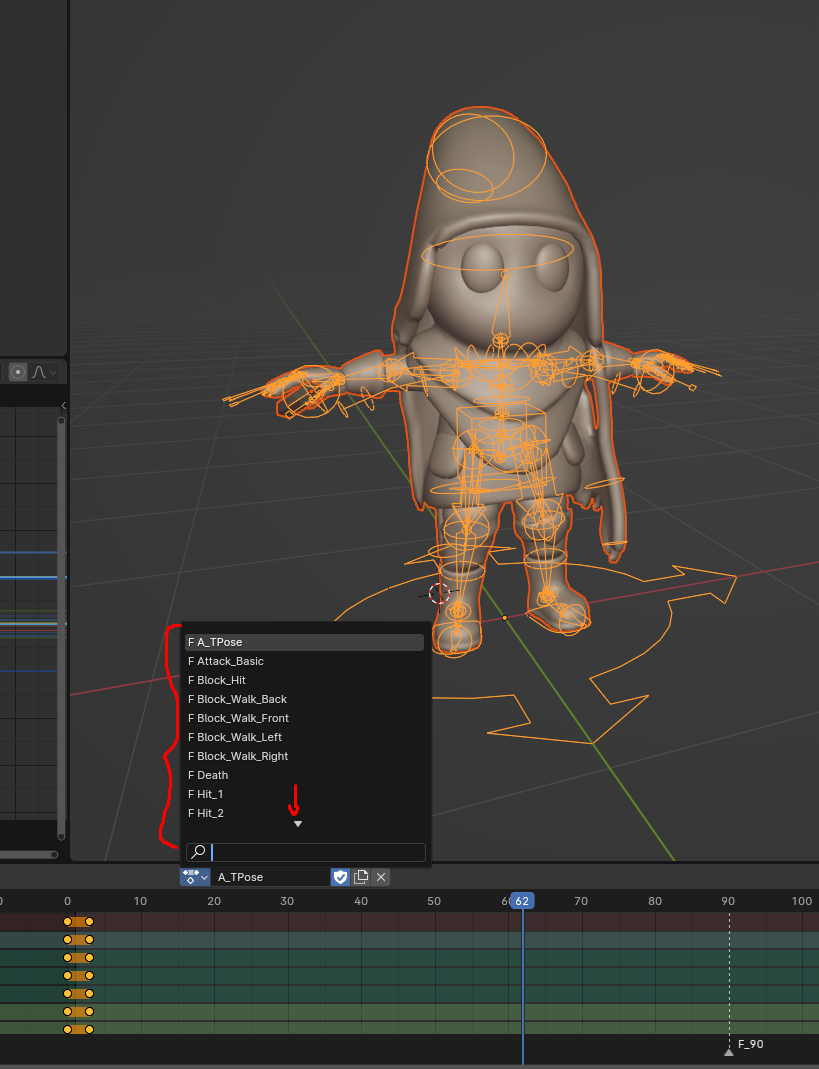
Task: Click the graph editor vertical scrollbar
Action: click(x=61, y=629)
